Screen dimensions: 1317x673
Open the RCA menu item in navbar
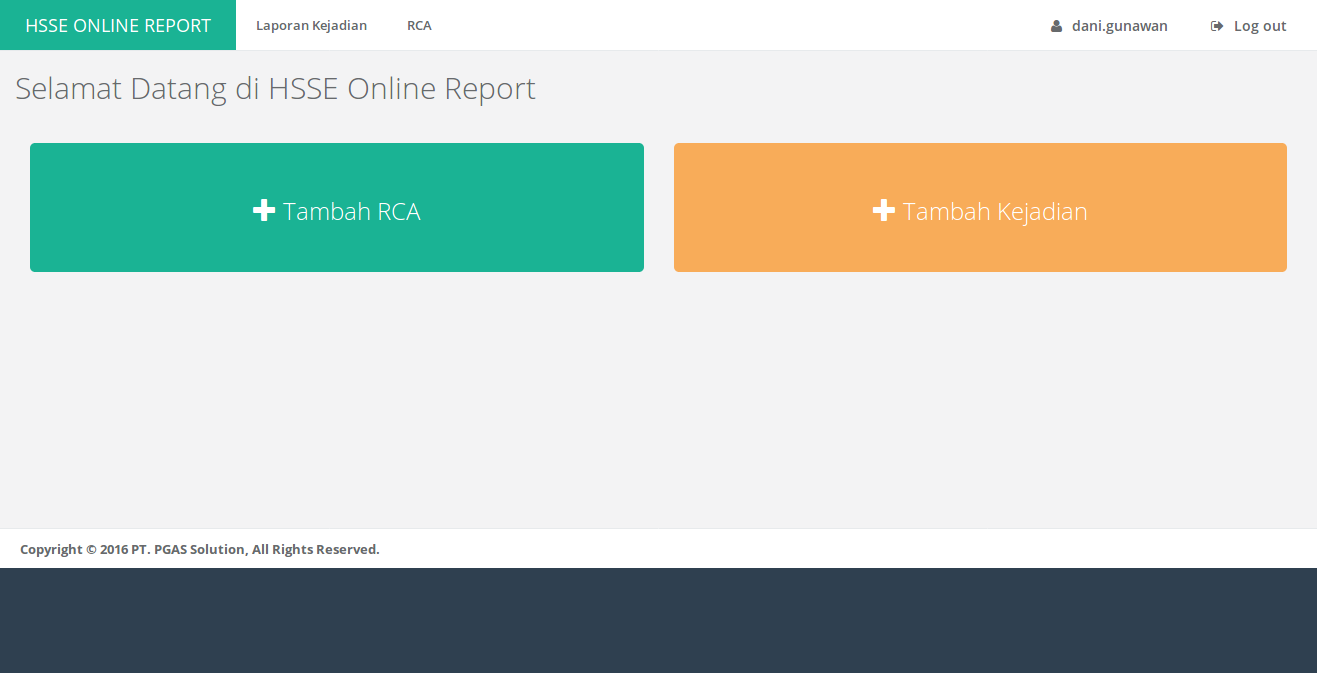419,26
